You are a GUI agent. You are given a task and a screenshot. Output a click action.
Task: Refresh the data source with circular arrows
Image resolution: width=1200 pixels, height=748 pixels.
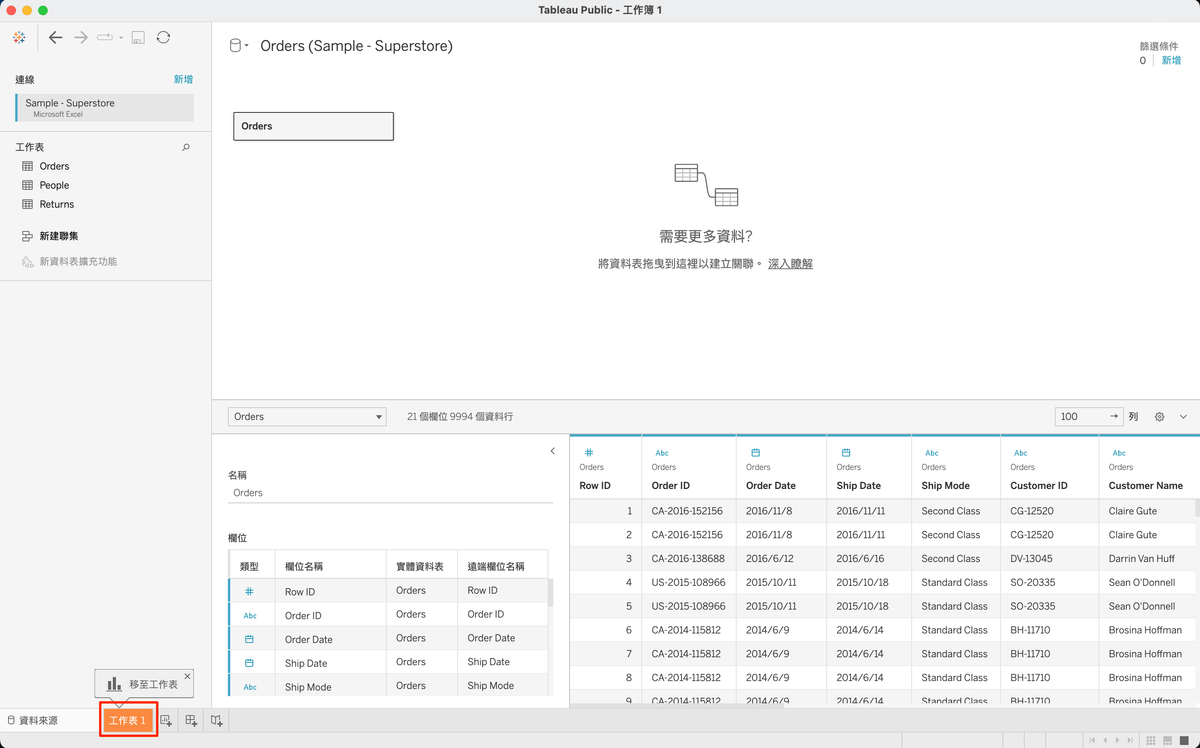point(163,37)
